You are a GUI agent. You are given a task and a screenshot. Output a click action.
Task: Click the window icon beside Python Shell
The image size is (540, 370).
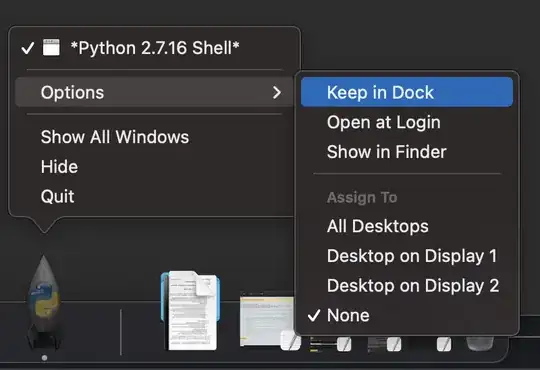coord(51,47)
